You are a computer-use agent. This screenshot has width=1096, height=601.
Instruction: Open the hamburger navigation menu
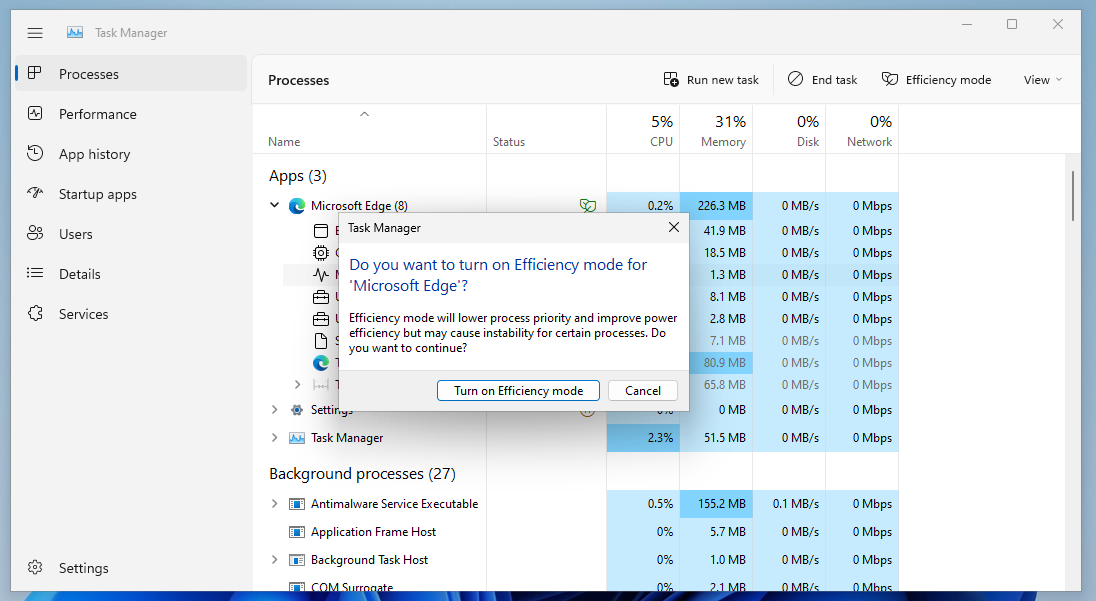[x=35, y=33]
